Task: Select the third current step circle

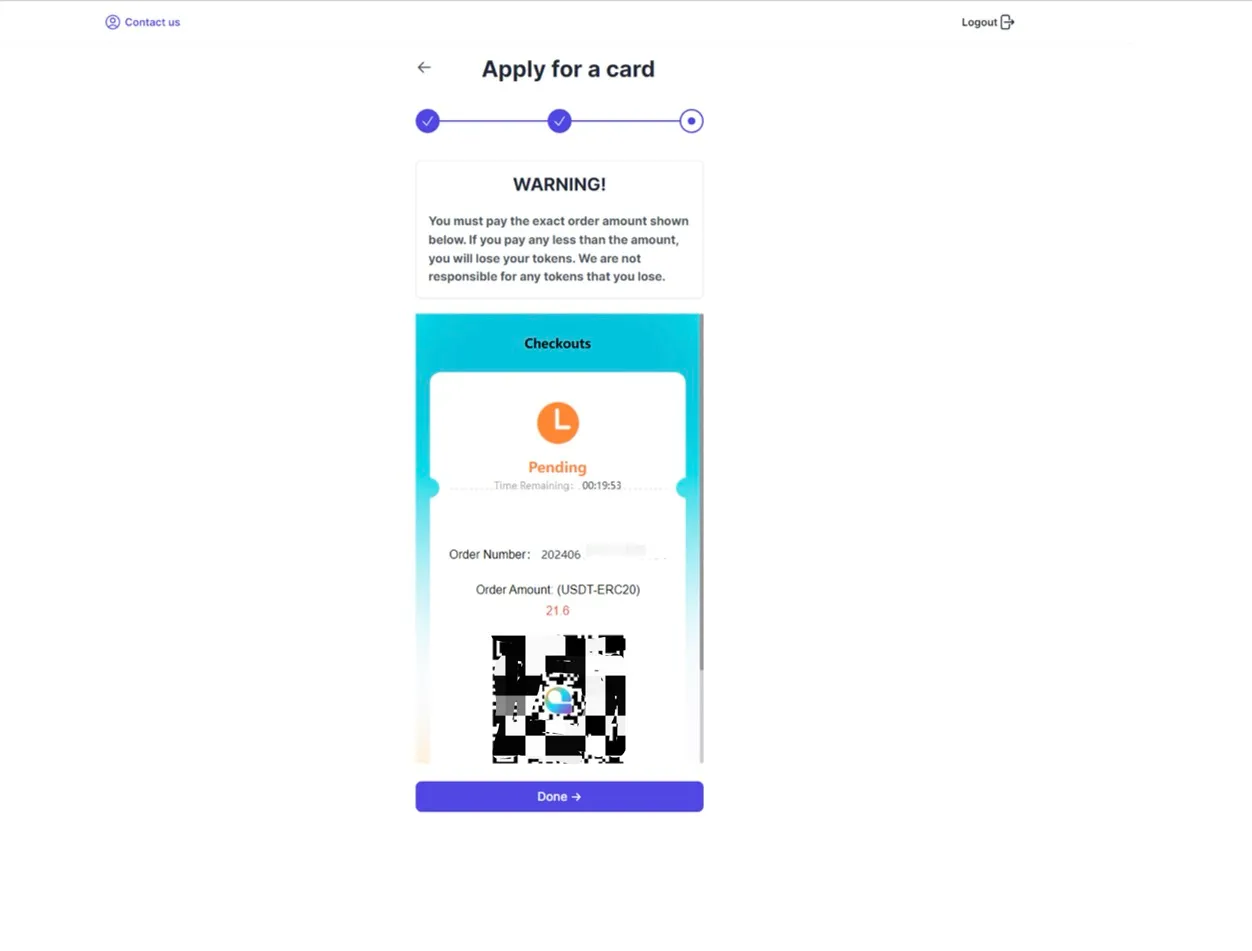Action: tap(691, 121)
